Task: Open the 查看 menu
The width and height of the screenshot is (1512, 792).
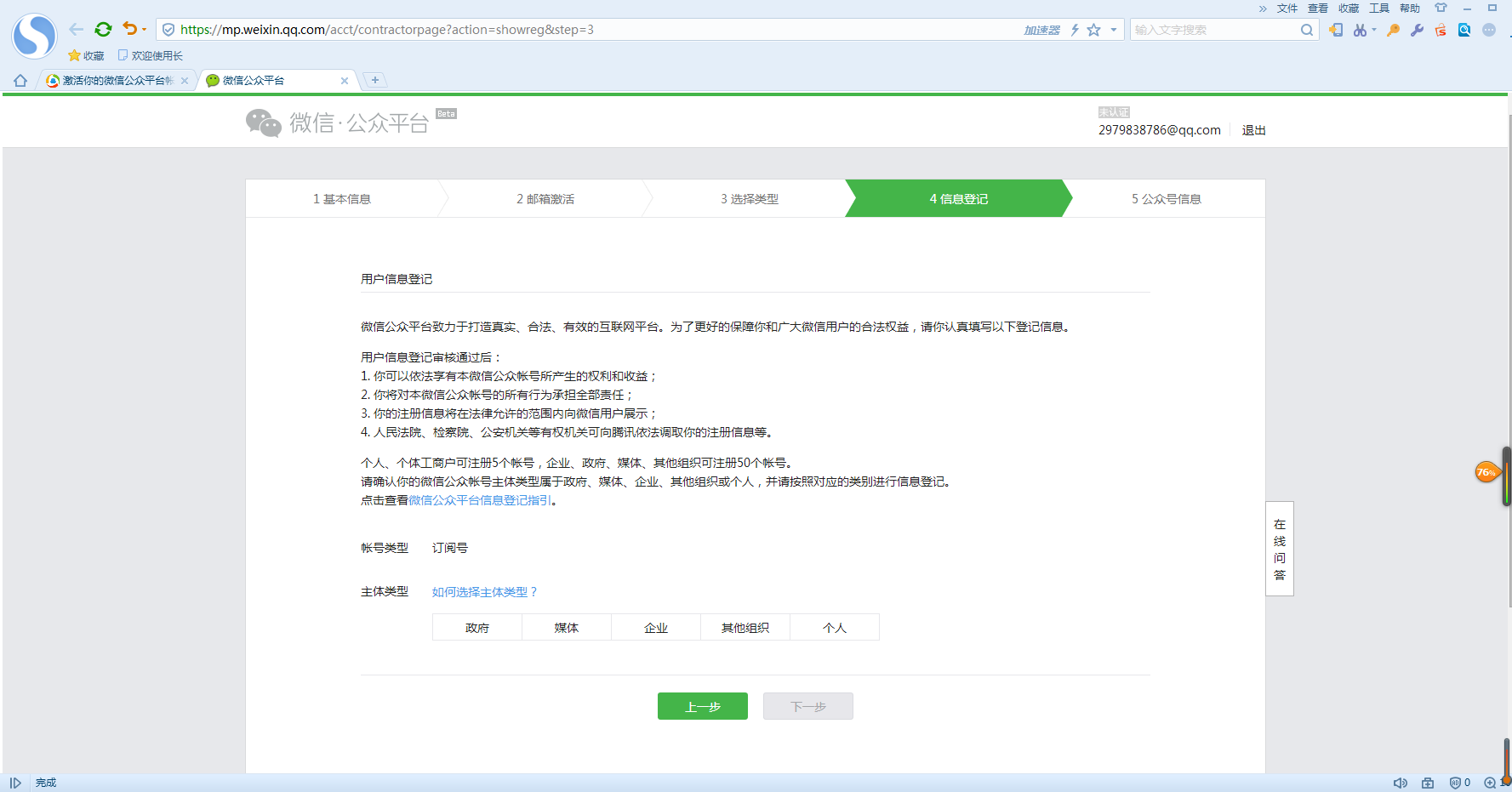Action: (x=1318, y=9)
